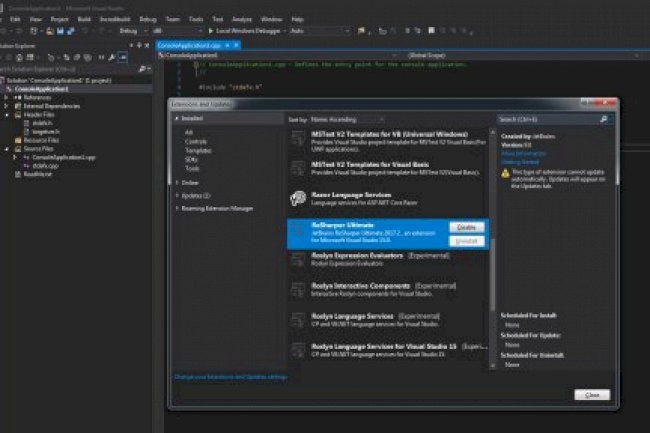650x433 pixels.
Task: Open the Debug menu
Action: click(x=148, y=18)
